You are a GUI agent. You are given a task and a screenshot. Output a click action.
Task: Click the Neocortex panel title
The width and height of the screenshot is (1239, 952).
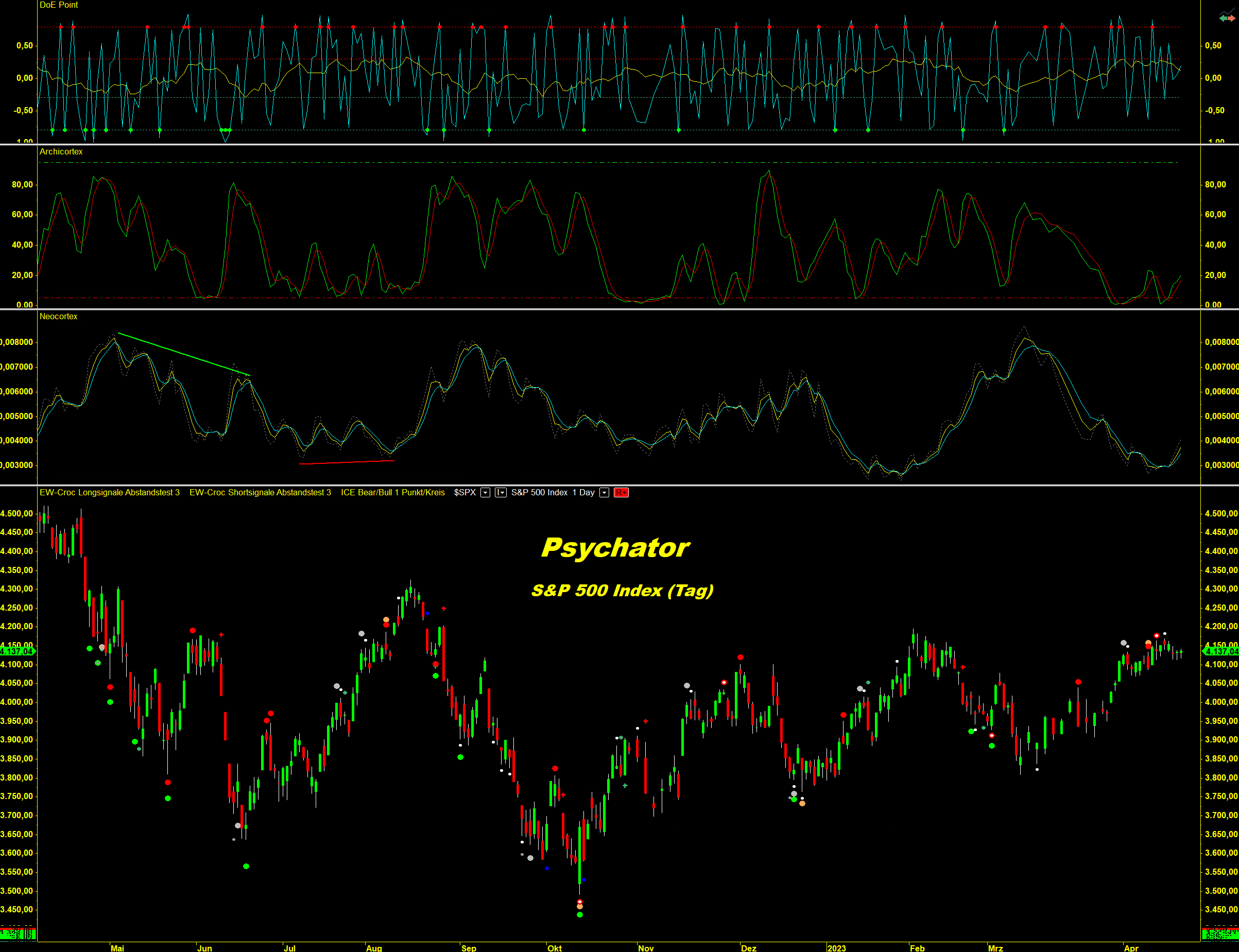58,316
